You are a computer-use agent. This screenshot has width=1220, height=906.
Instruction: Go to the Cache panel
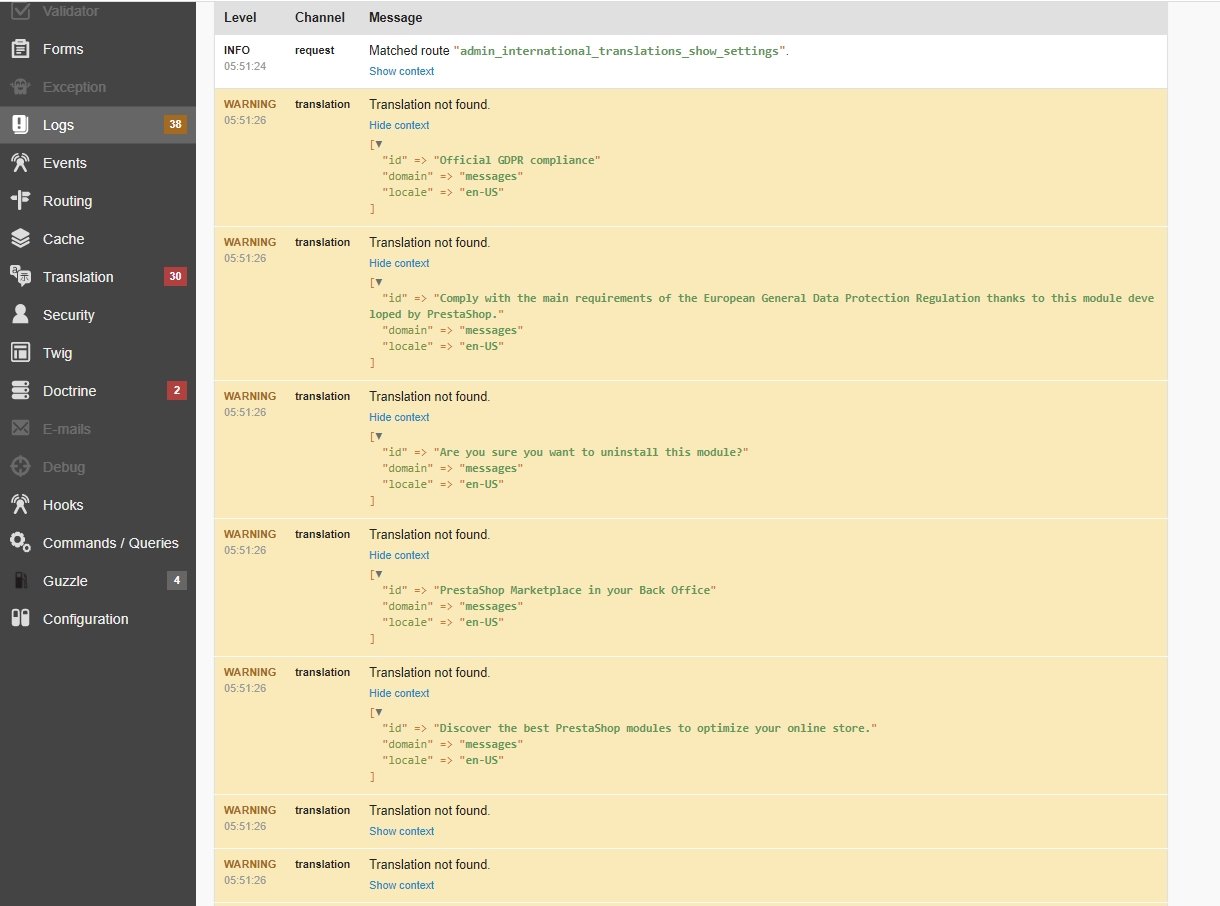pyautogui.click(x=63, y=239)
